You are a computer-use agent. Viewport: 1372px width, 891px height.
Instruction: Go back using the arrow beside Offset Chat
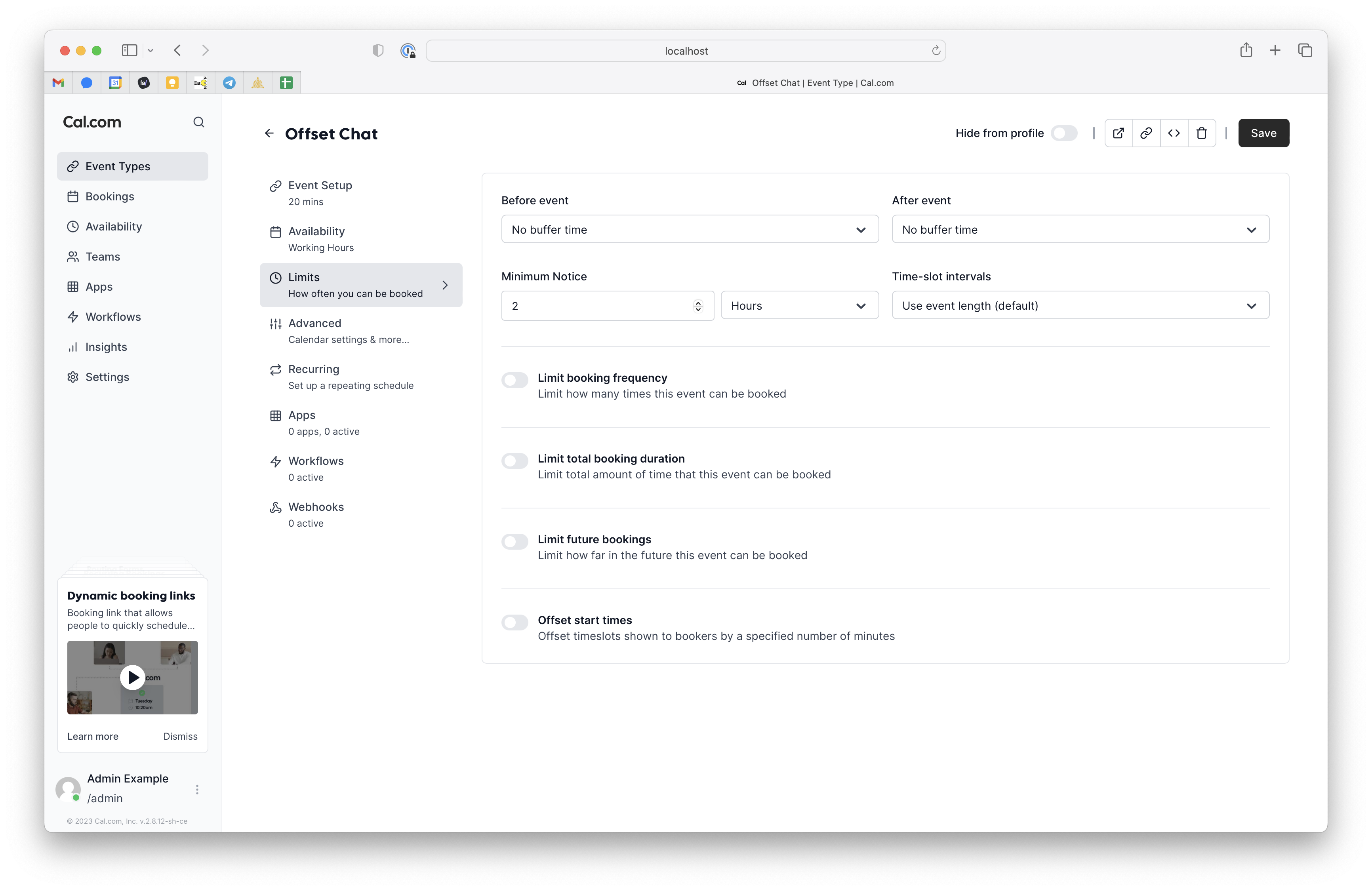point(269,134)
